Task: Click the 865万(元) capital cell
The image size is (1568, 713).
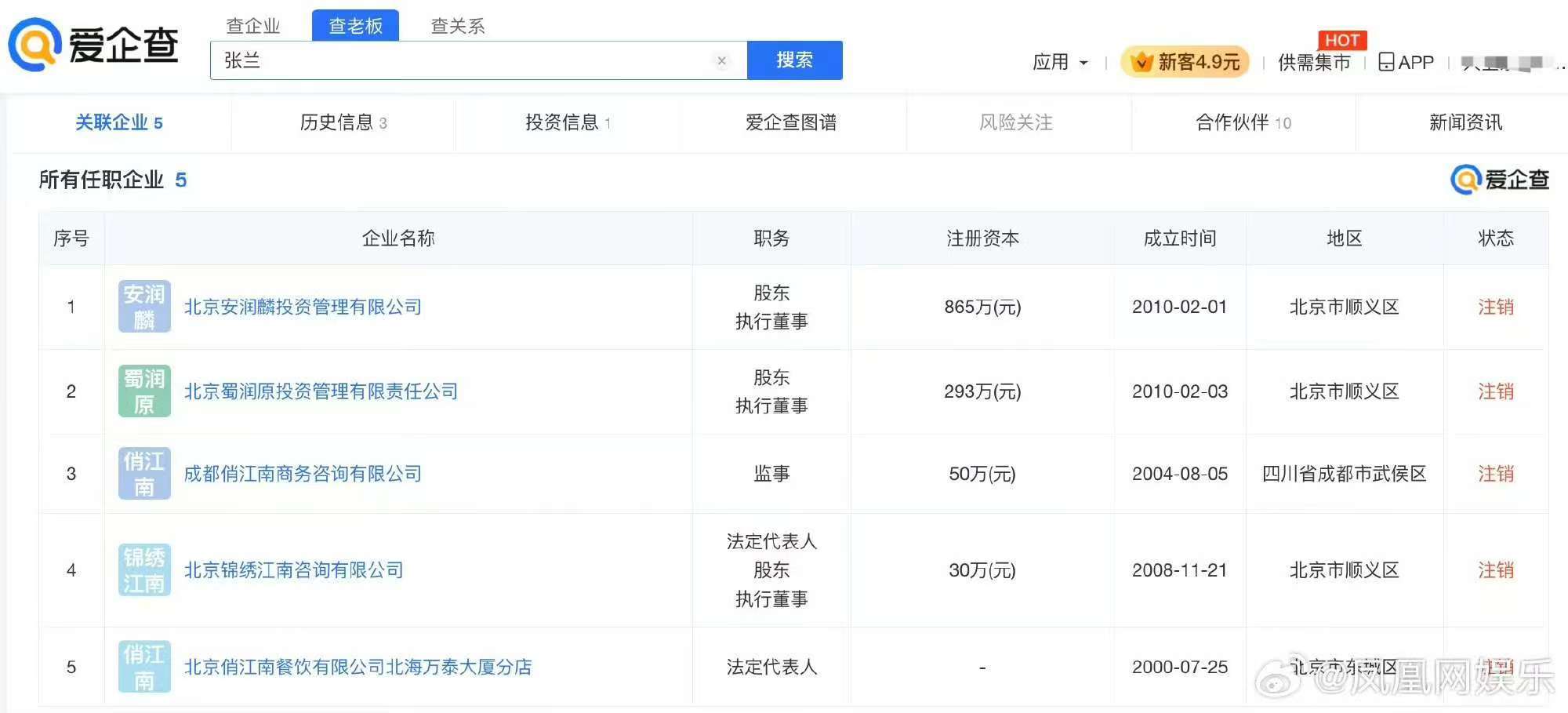Action: click(982, 307)
